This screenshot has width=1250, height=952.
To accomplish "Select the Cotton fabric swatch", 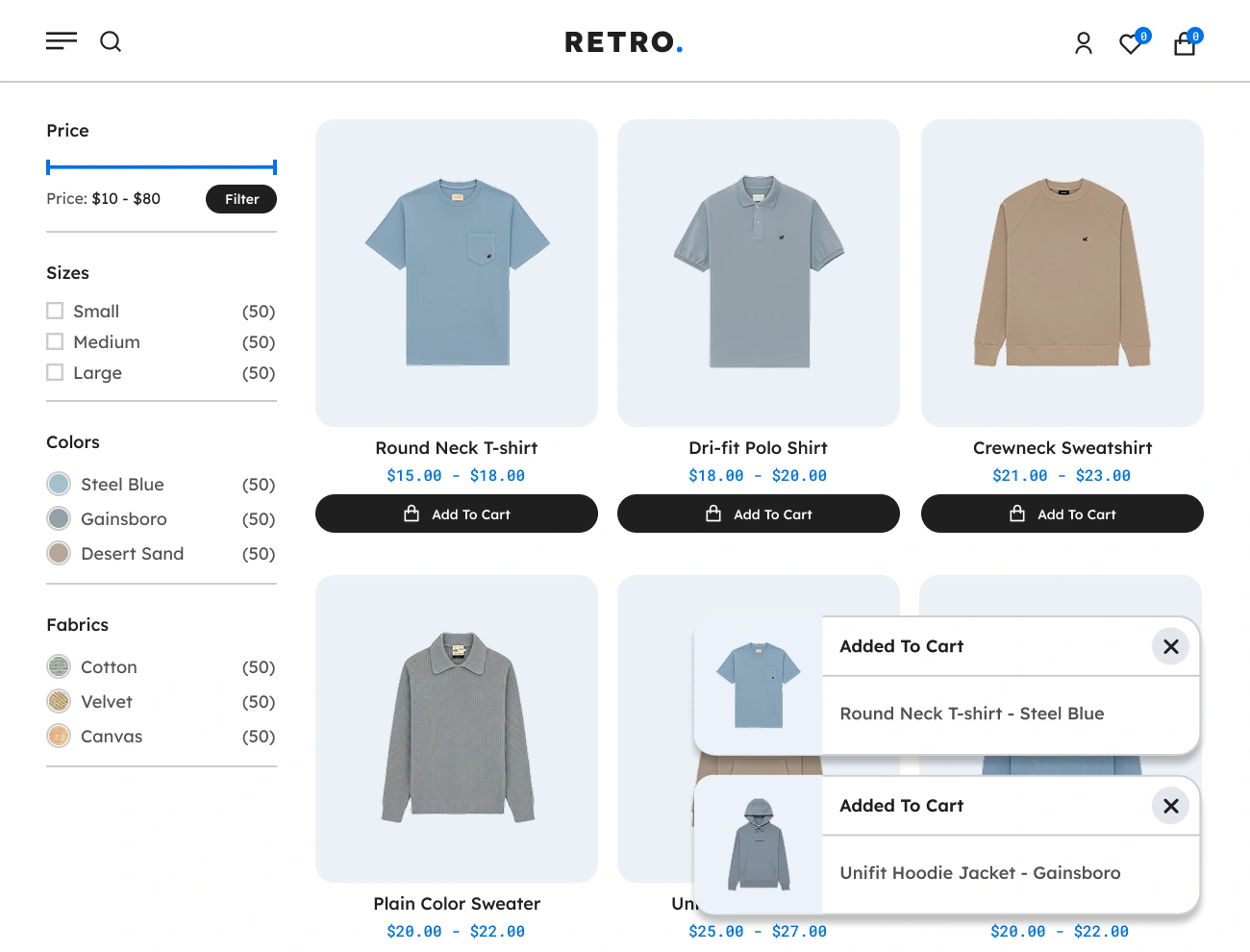I will [59, 666].
